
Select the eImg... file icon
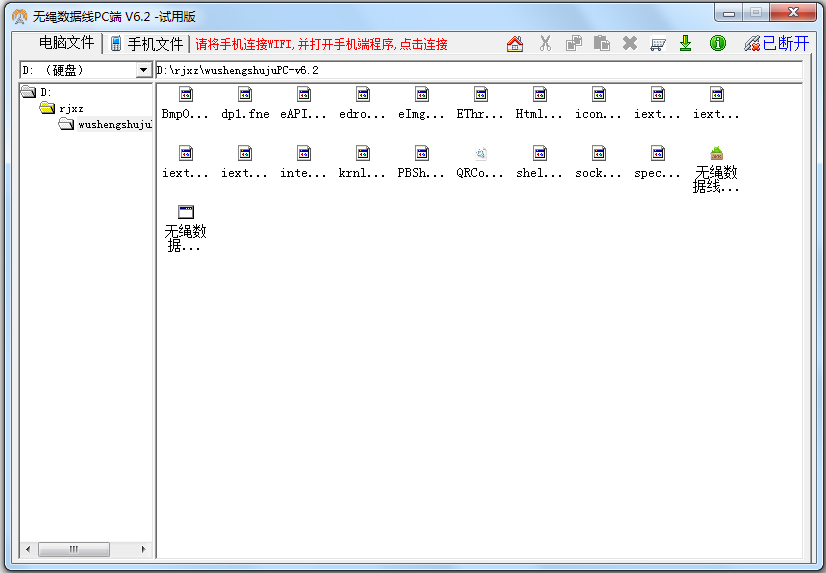[x=421, y=103]
